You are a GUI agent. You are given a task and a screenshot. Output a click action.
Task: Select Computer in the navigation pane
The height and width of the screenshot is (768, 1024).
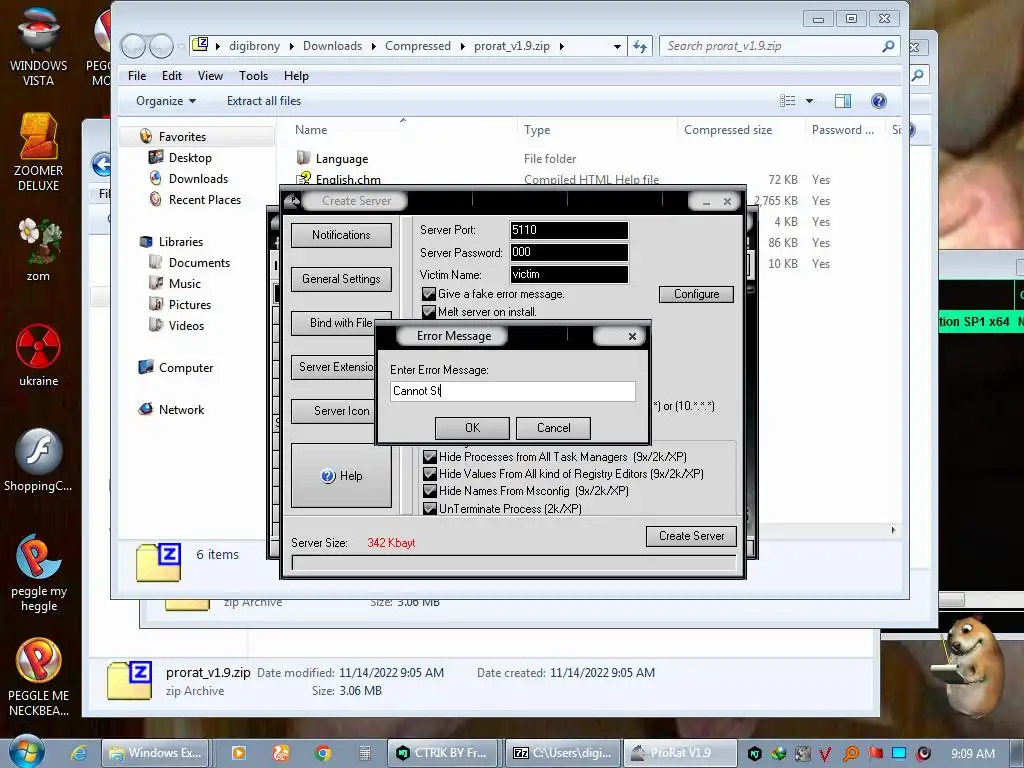click(185, 368)
